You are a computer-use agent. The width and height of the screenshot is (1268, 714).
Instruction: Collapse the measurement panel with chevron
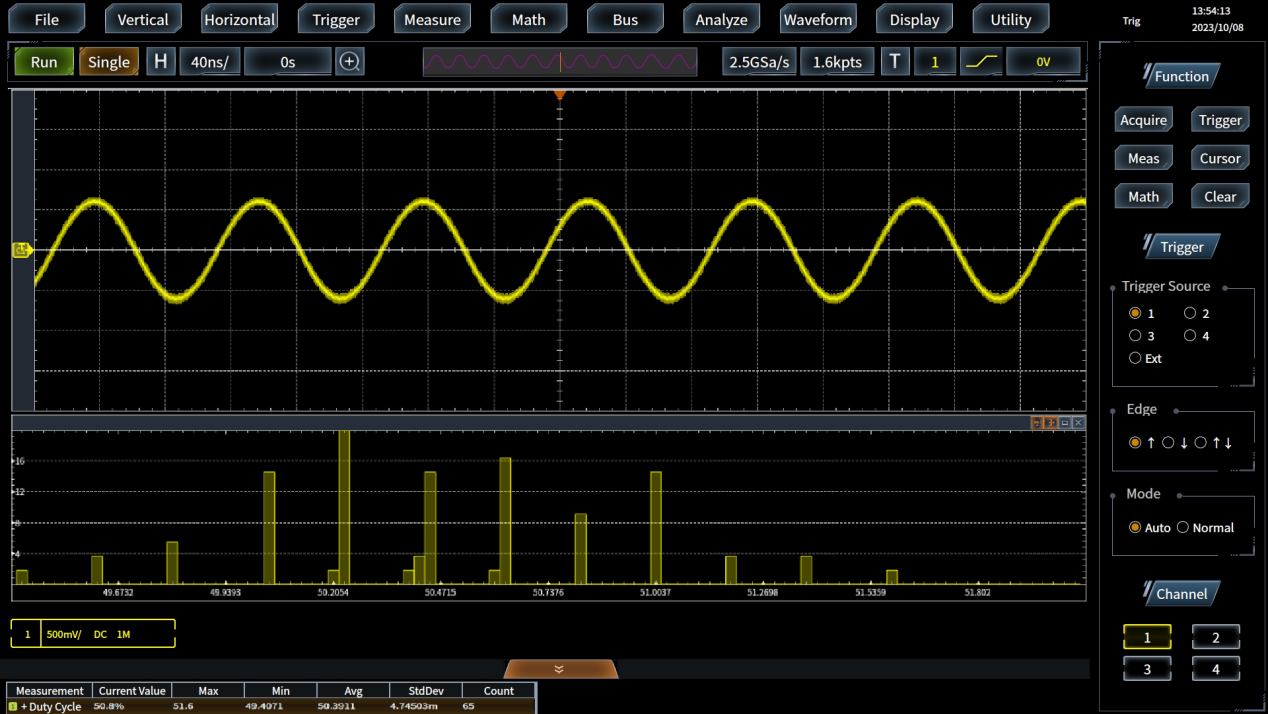point(559,669)
